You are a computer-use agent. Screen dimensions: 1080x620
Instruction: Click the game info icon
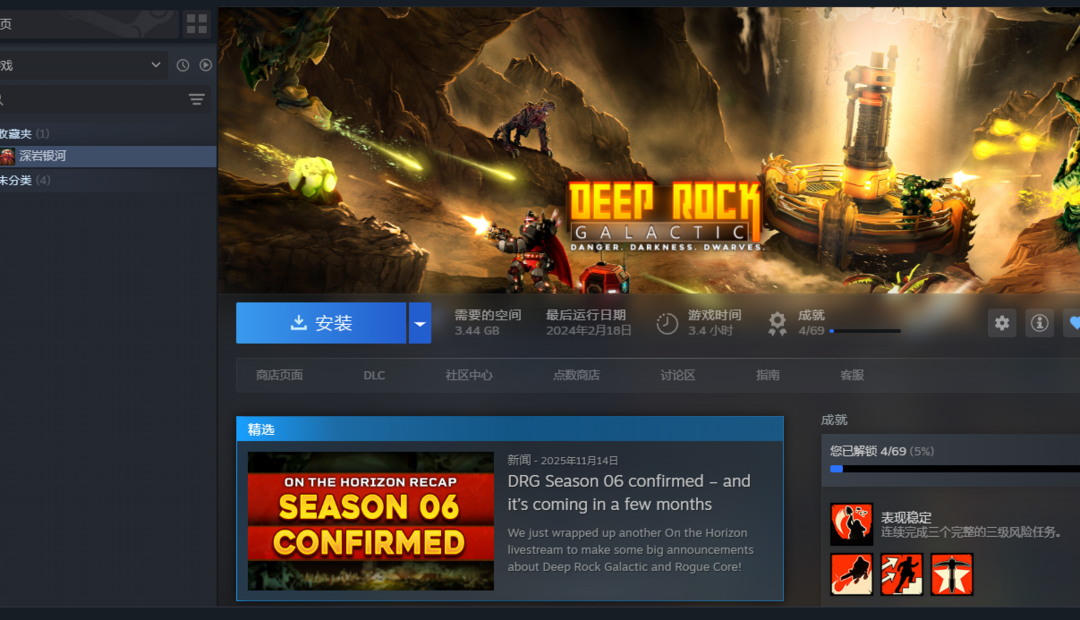tap(1039, 323)
